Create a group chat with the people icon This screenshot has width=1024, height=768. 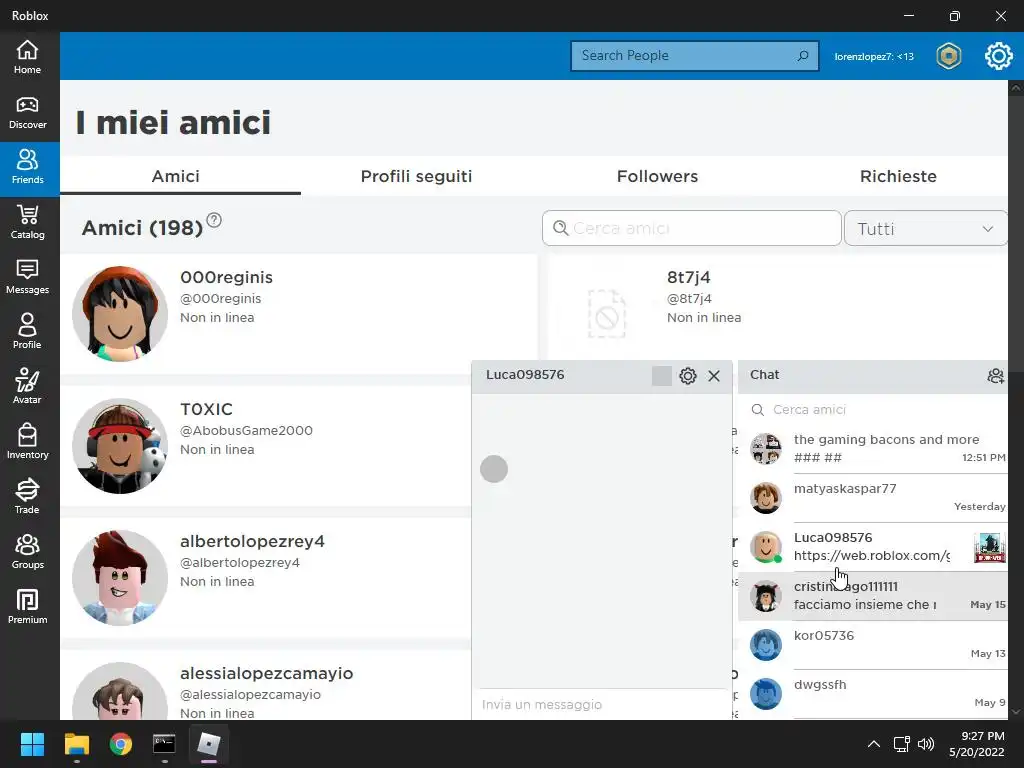point(995,376)
